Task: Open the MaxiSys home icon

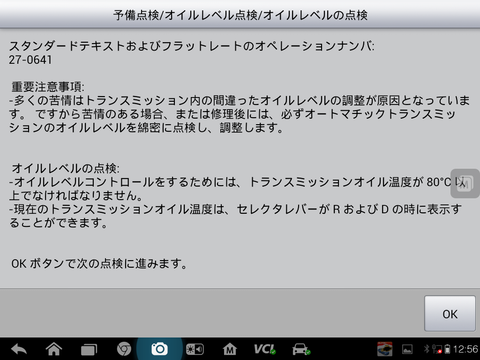Action: coord(230,349)
